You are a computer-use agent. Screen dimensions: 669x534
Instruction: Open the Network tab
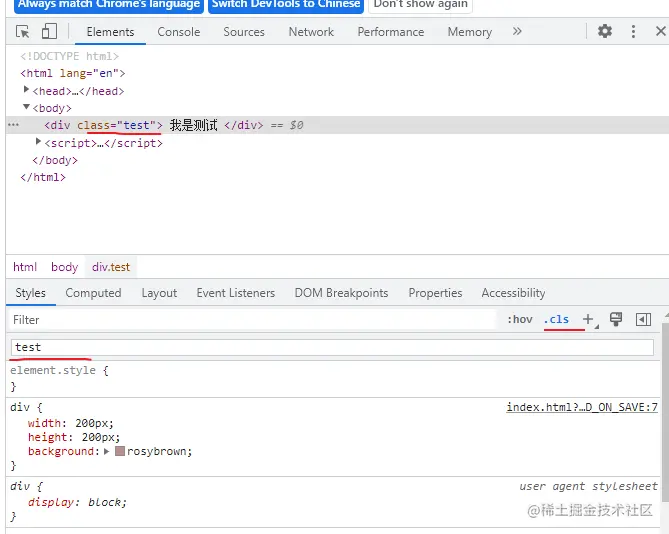311,32
